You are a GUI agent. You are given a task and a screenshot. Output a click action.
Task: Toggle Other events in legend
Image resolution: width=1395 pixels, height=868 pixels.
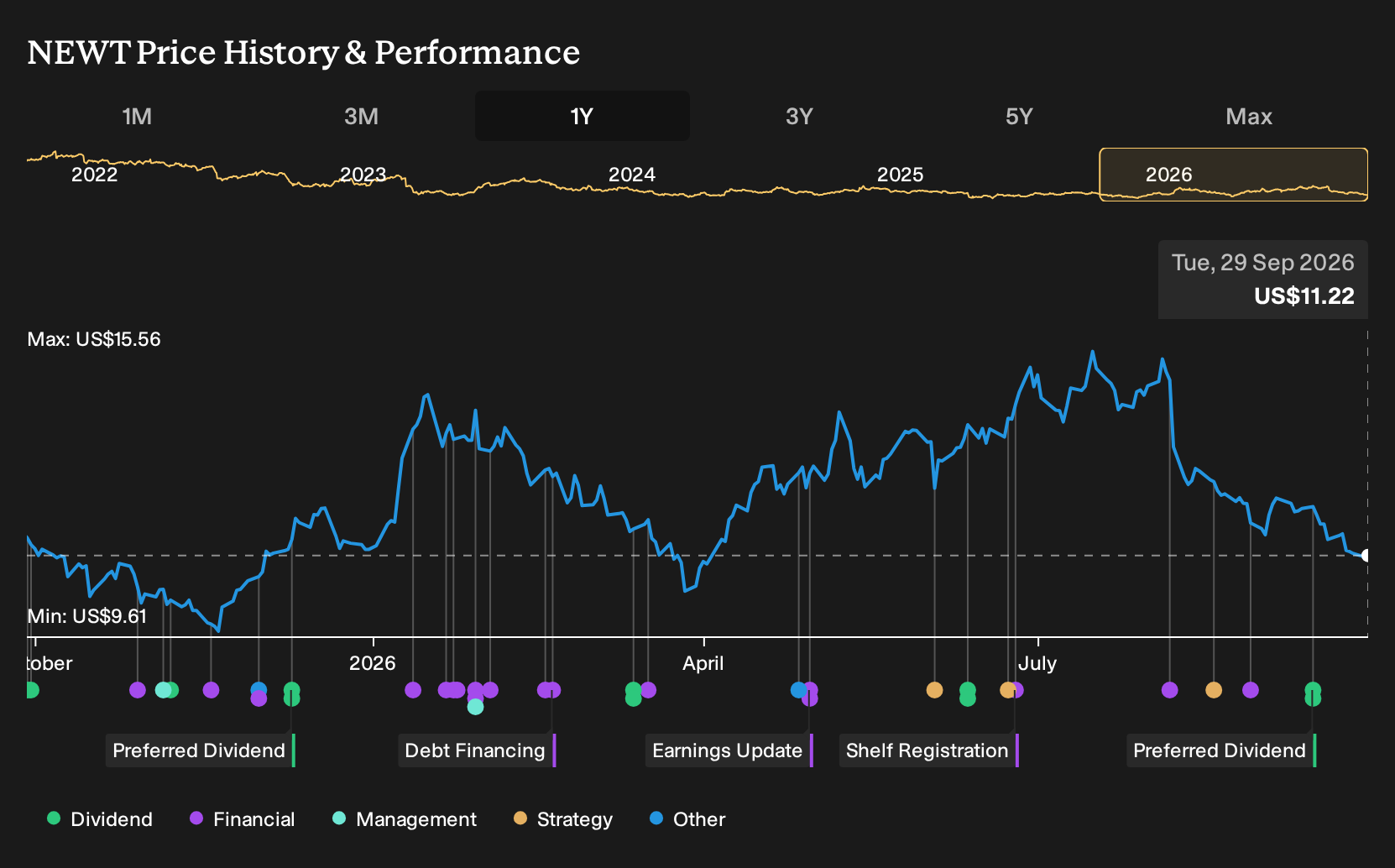[x=687, y=819]
